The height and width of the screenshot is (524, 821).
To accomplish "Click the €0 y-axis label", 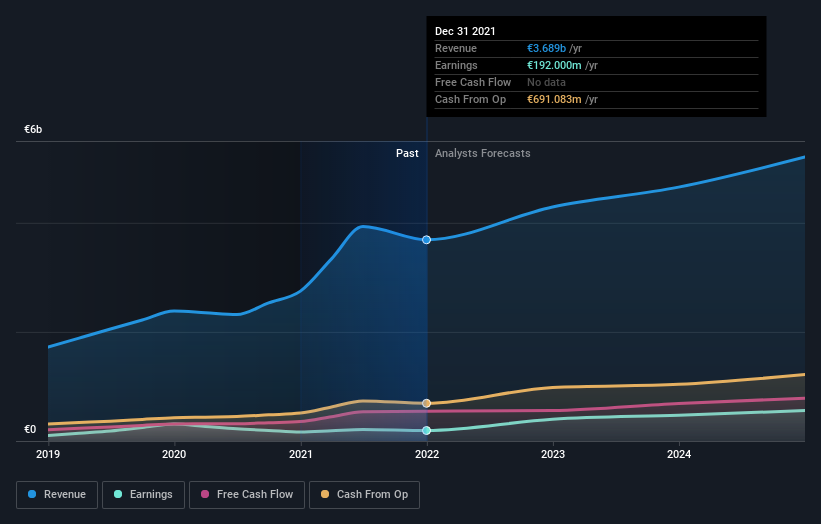I will [x=30, y=429].
